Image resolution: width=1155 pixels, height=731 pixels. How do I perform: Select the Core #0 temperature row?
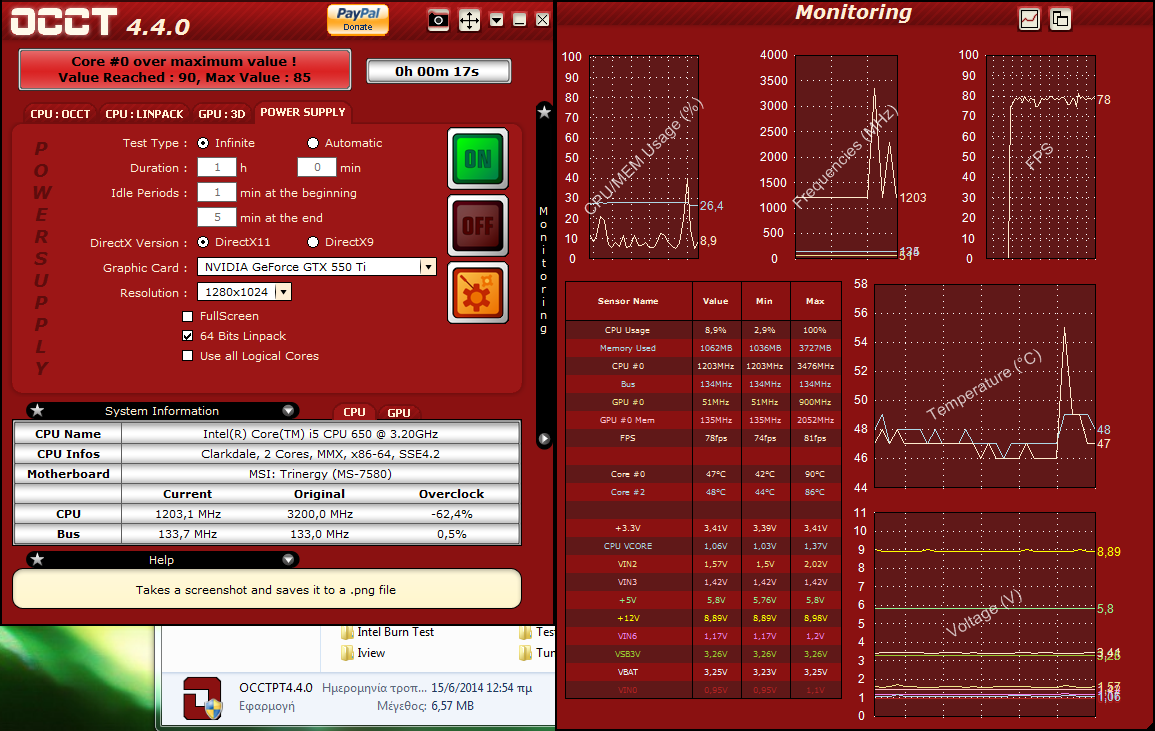point(703,474)
